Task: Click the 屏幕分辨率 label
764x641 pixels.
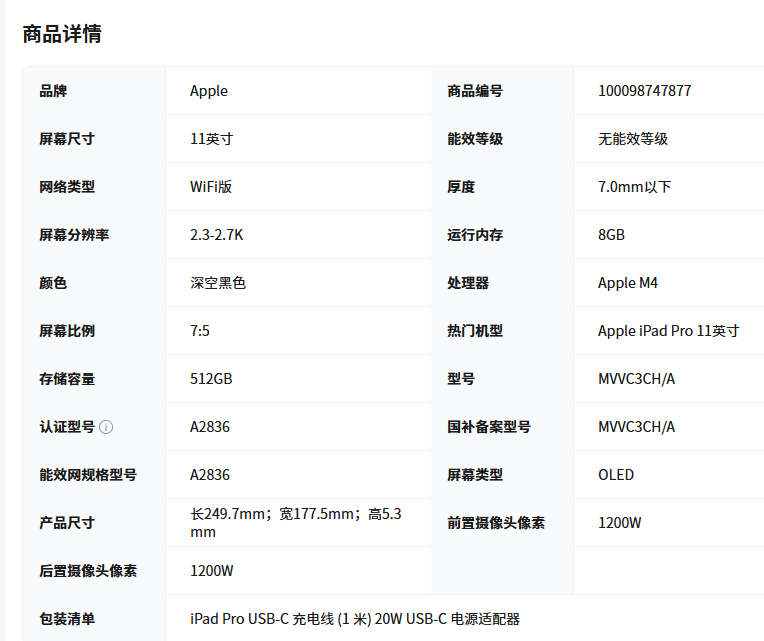Action: pyautogui.click(x=74, y=235)
